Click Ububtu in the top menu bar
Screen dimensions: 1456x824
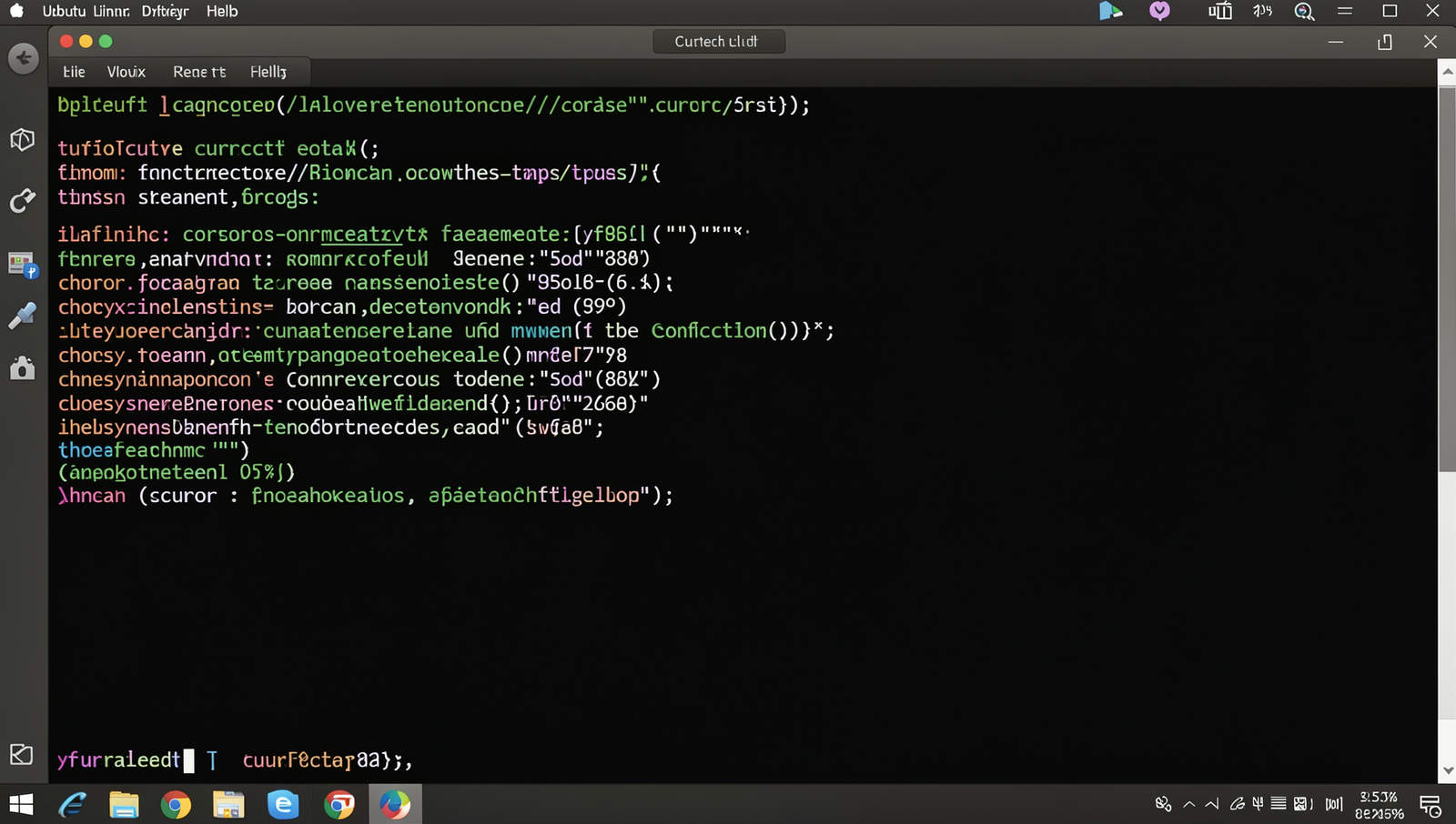click(x=64, y=11)
